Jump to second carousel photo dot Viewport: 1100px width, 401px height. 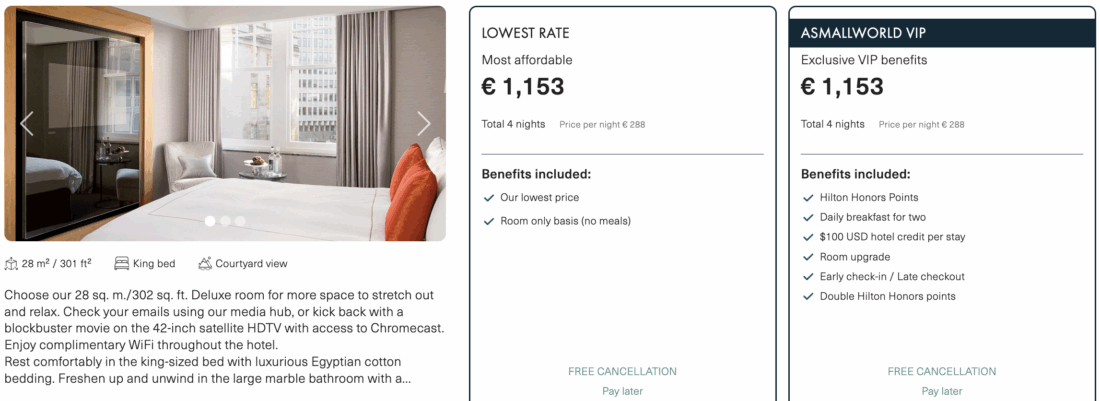point(225,221)
